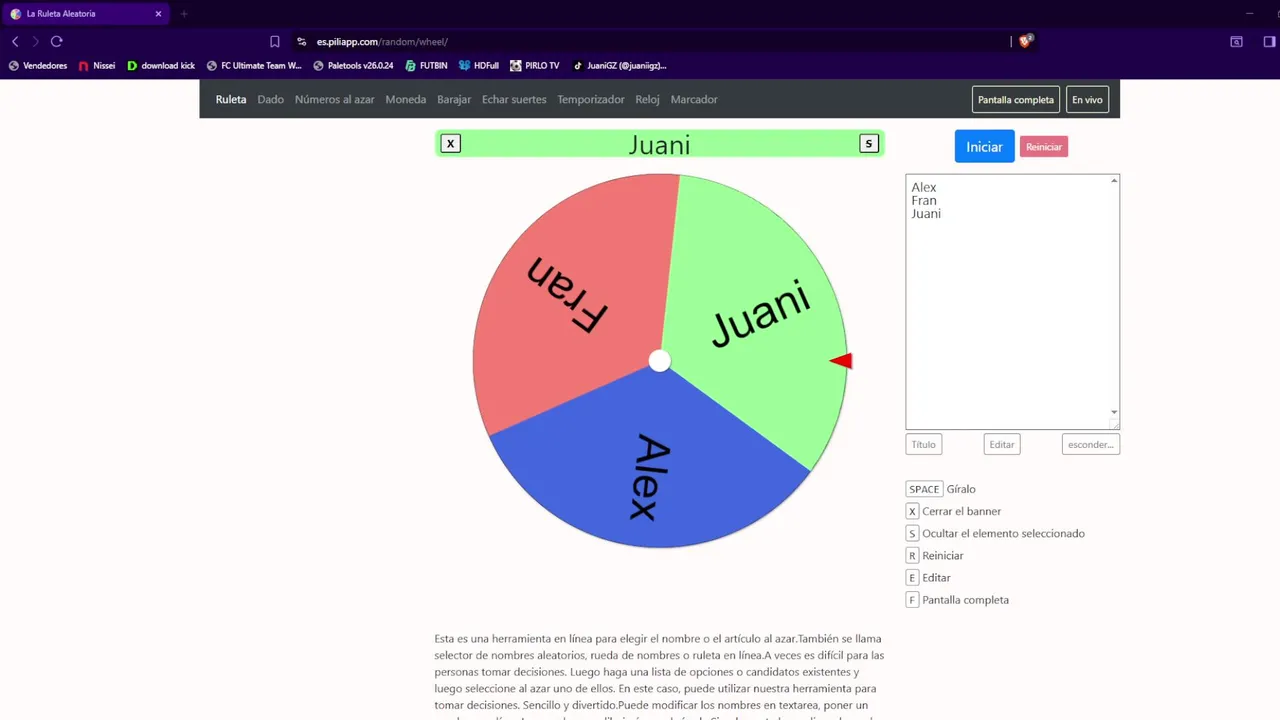Open the download kick bookmark

click(161, 66)
